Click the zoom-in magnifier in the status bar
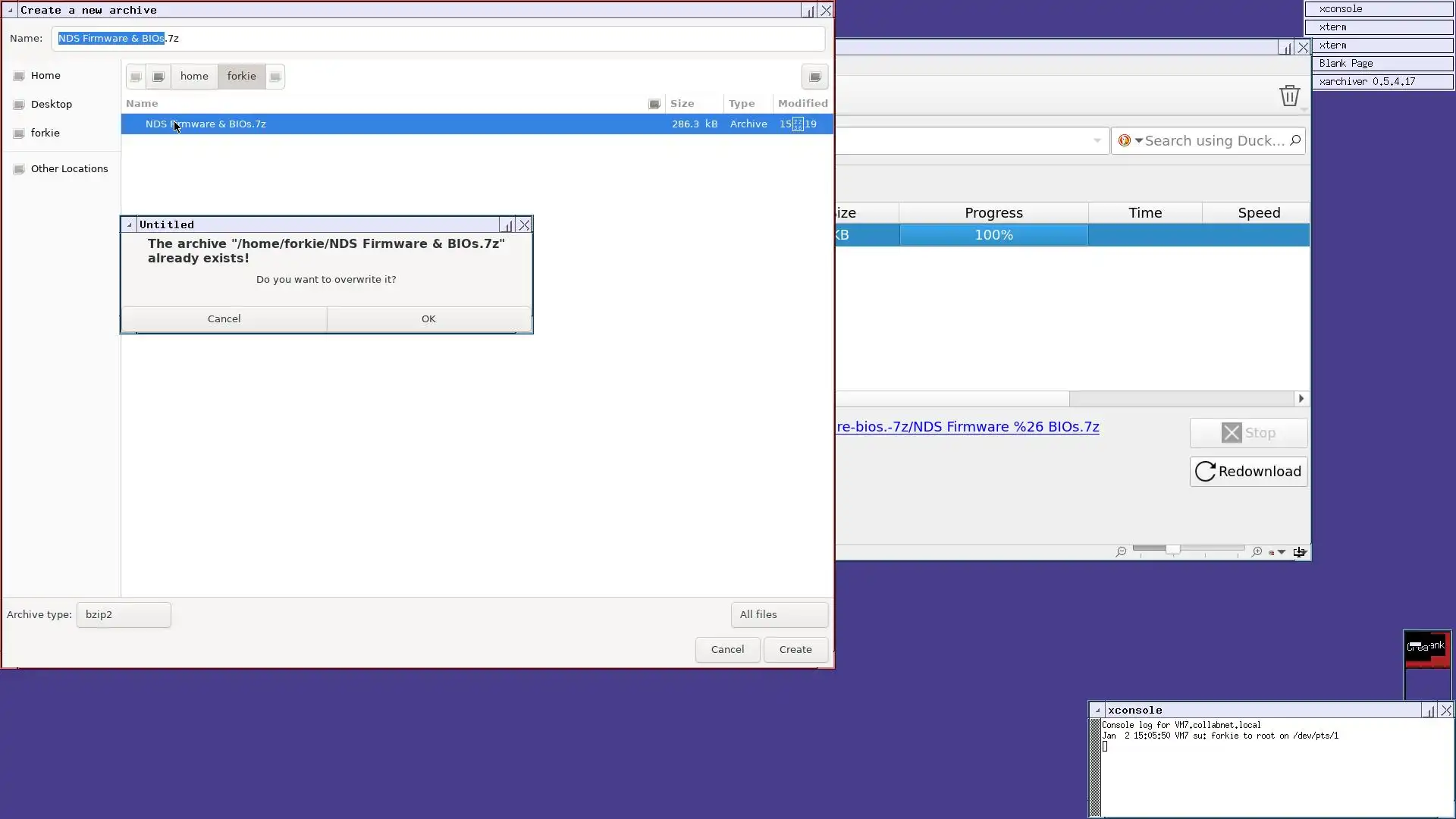 click(1257, 552)
